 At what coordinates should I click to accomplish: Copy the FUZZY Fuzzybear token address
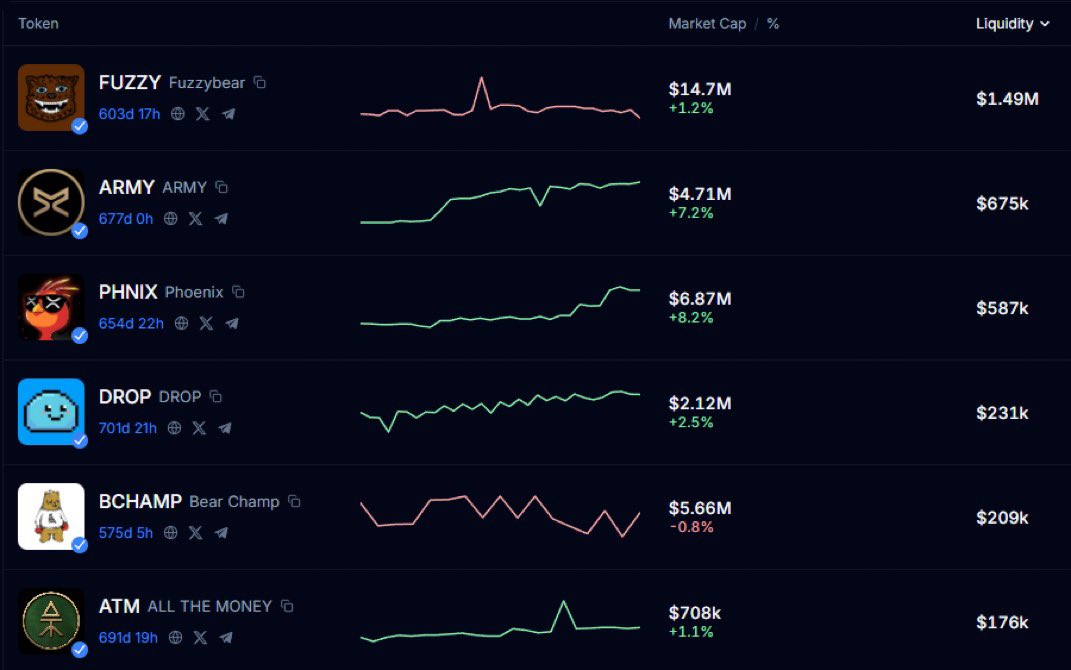(x=260, y=83)
